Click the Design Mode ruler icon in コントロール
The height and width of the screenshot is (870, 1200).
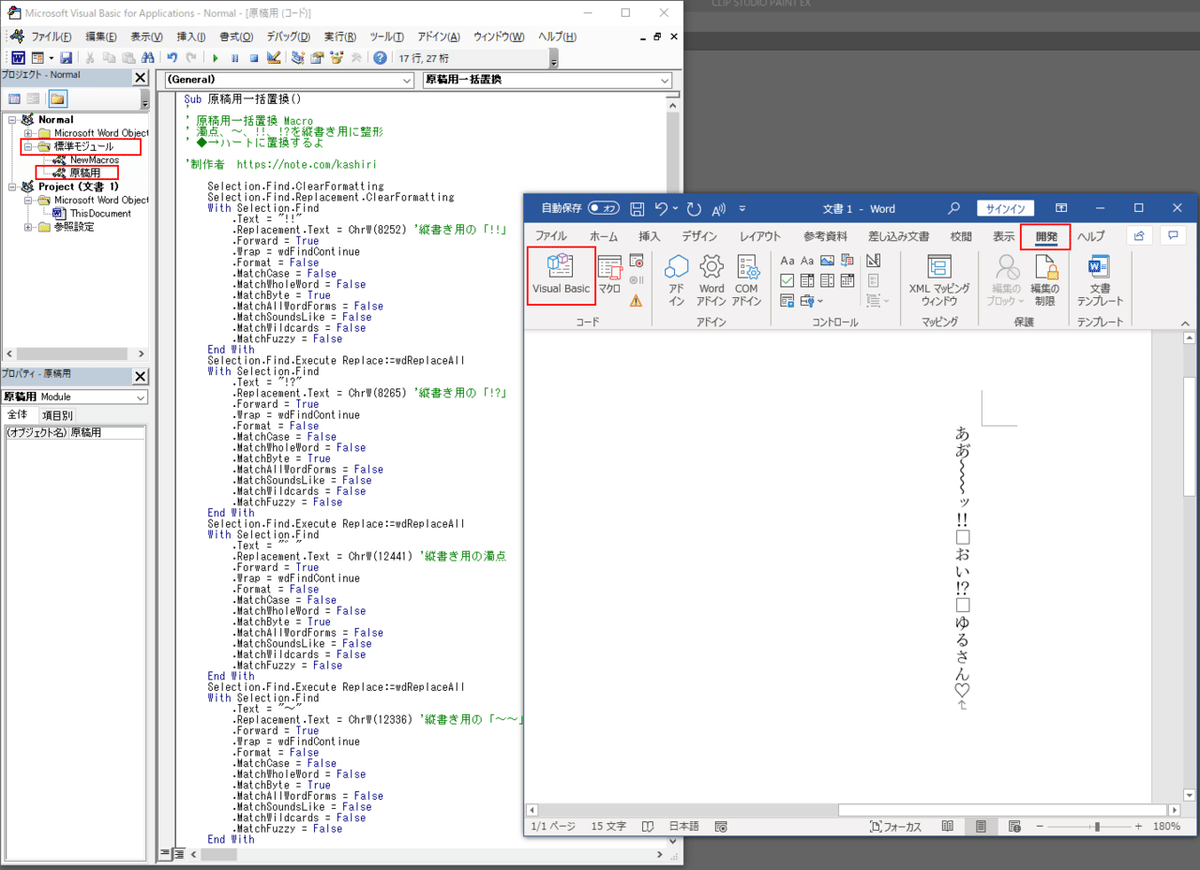[873, 262]
